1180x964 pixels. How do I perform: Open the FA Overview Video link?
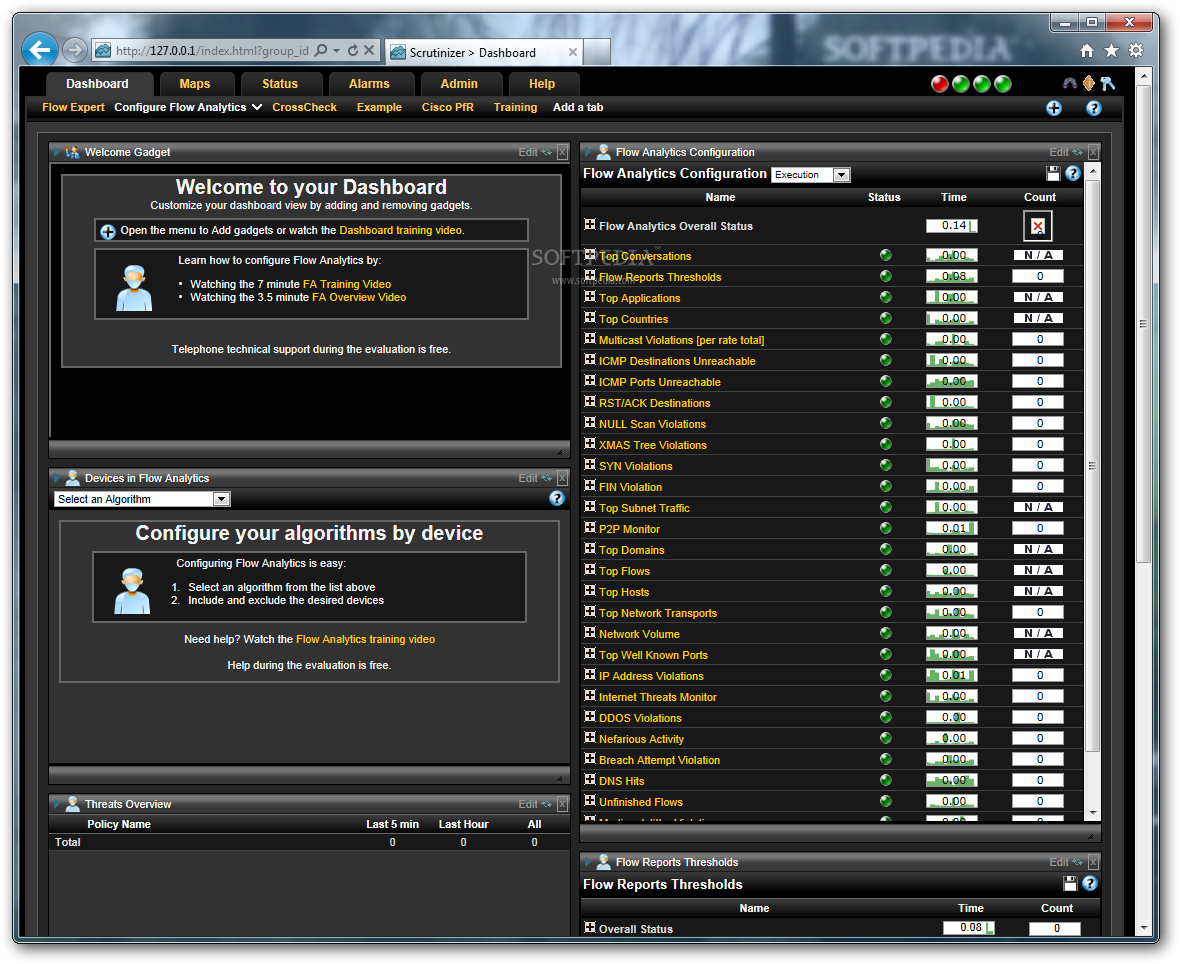pyautogui.click(x=359, y=297)
